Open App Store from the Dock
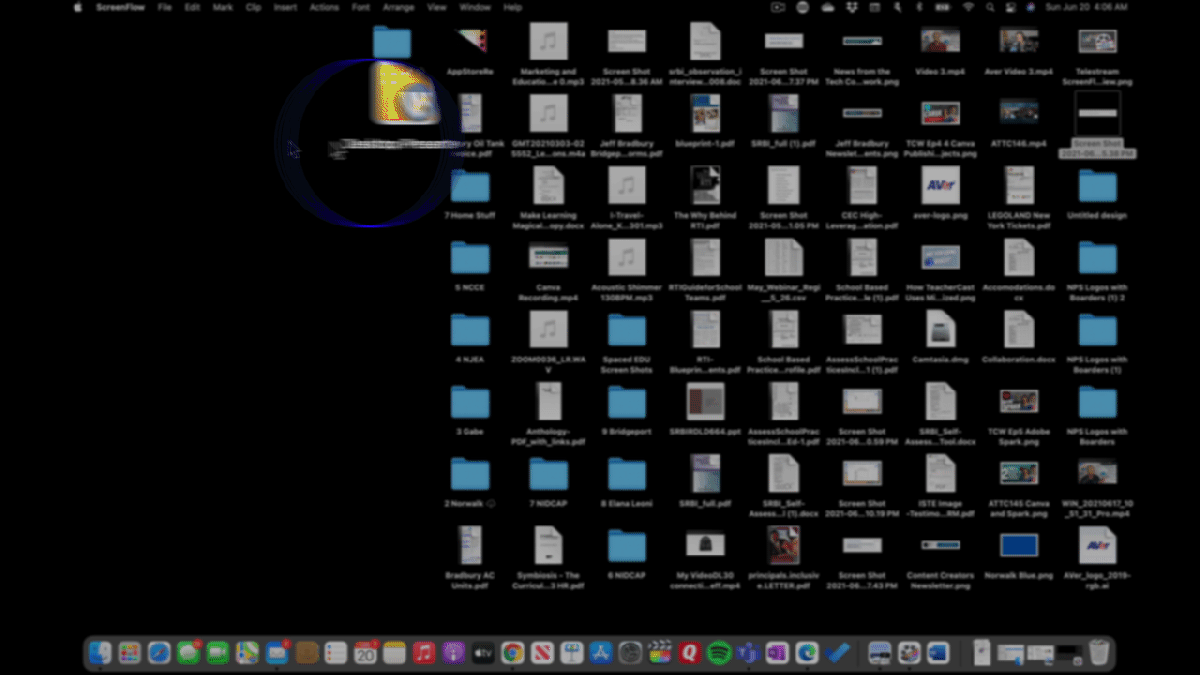The width and height of the screenshot is (1200, 675). [x=600, y=653]
